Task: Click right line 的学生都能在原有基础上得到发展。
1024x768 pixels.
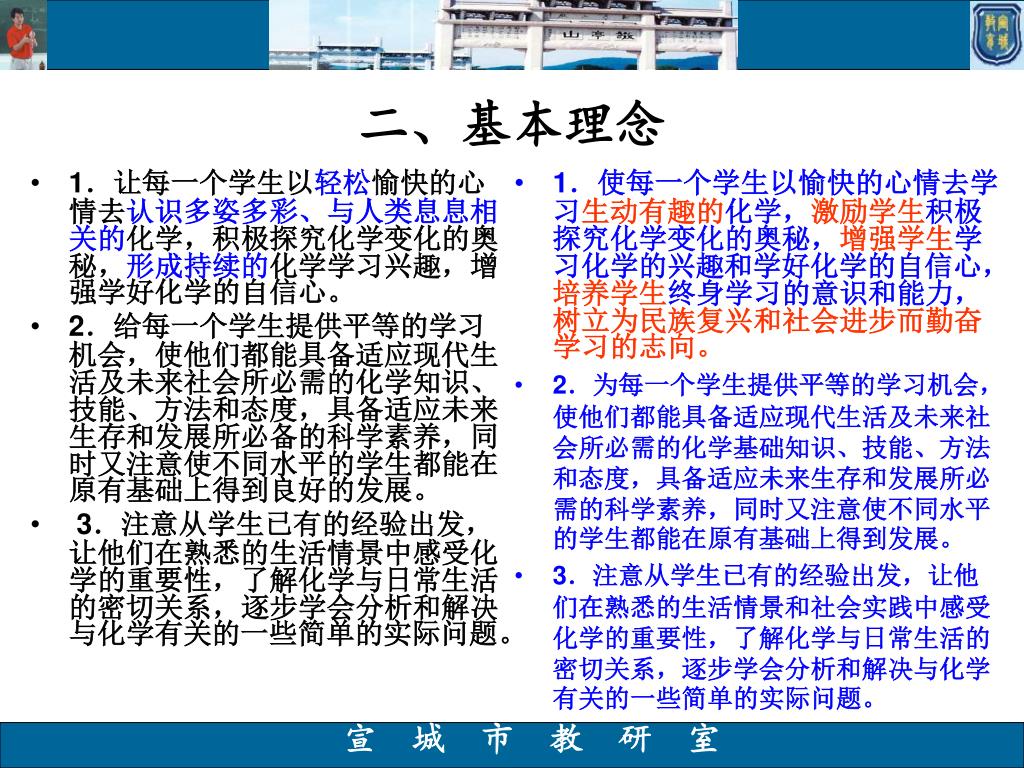Action: [x=754, y=538]
